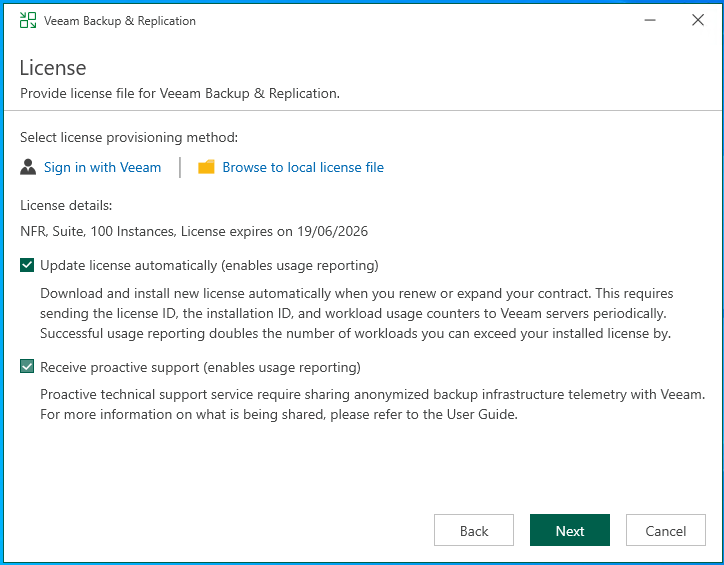The image size is (724, 565).
Task: Minimize the Veeam setup window
Action: click(649, 21)
